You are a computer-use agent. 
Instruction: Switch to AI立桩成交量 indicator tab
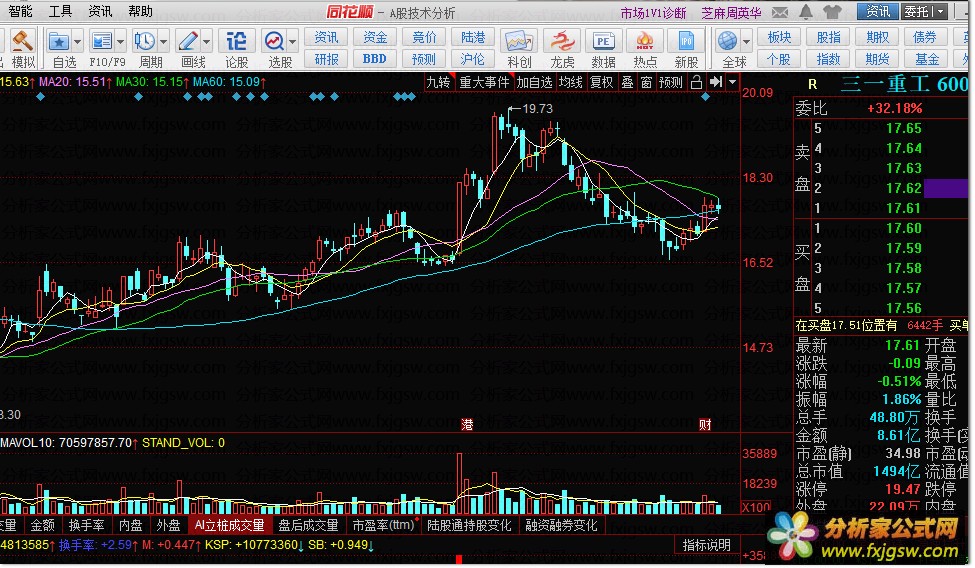coord(229,525)
